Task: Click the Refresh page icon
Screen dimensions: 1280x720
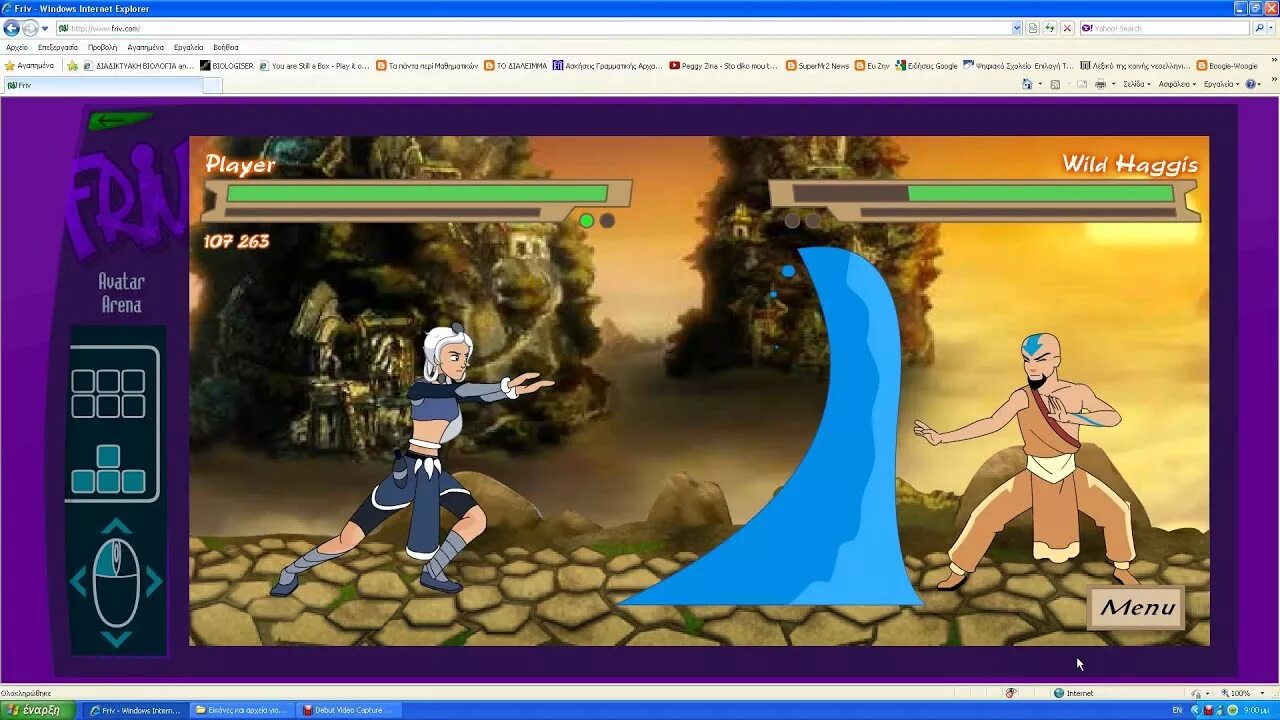Action: point(1050,28)
